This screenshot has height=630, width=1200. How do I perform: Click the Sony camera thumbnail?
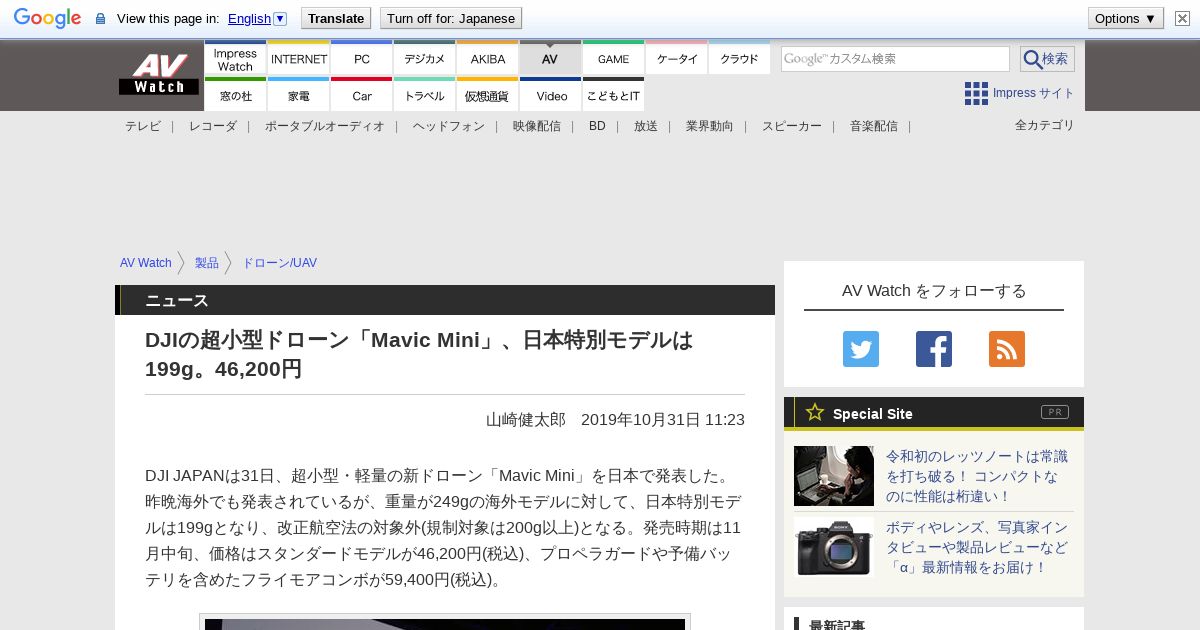tap(834, 547)
